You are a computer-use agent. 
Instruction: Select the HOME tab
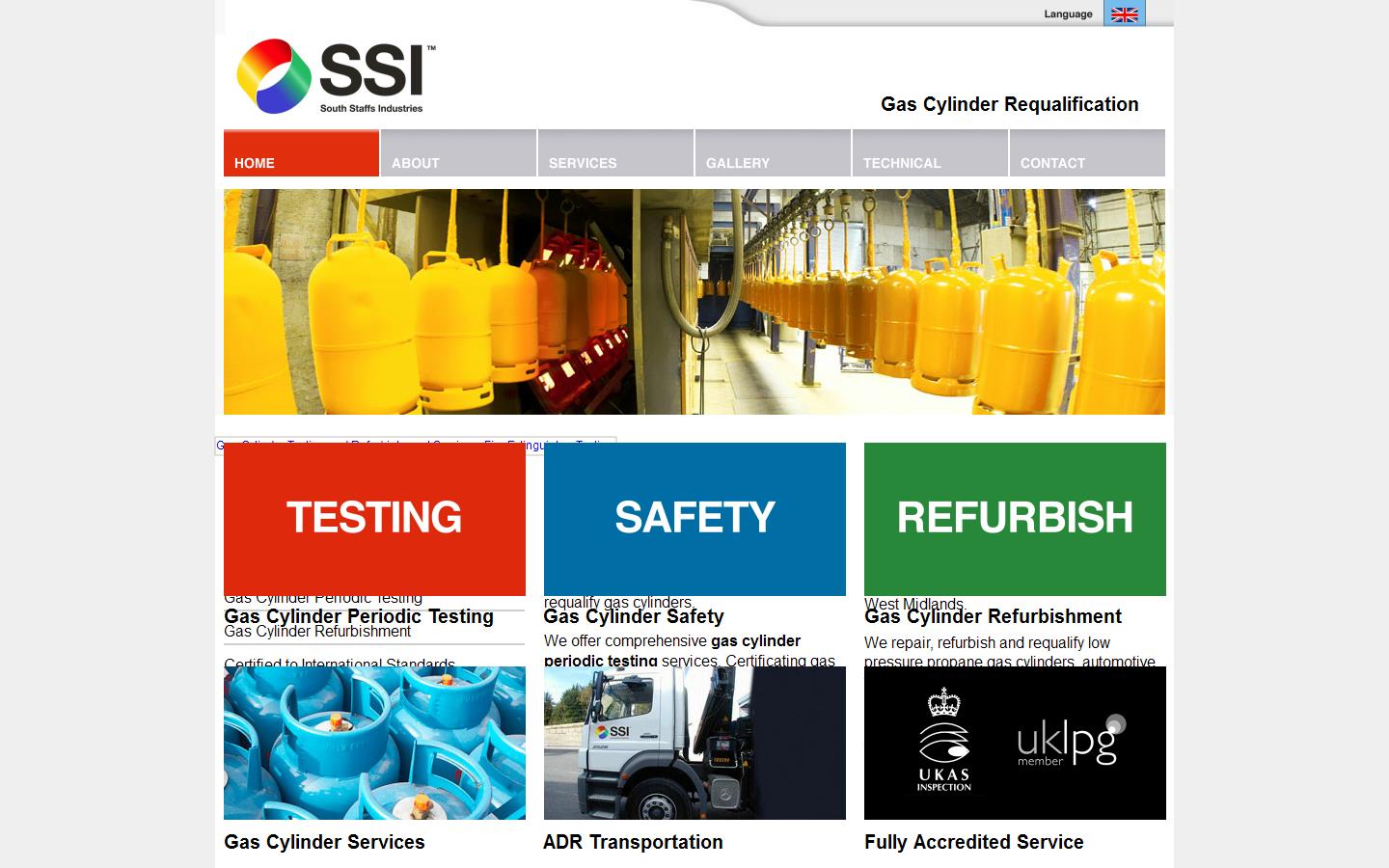click(254, 163)
